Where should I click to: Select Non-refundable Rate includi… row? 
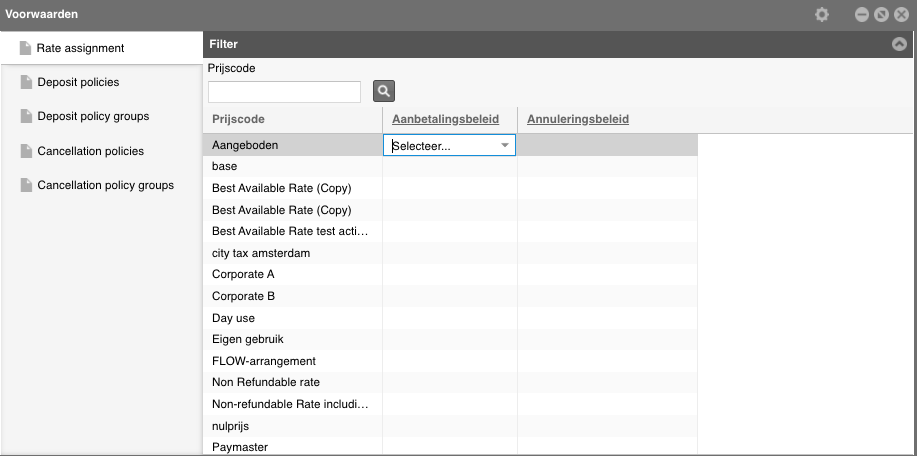click(x=450, y=405)
